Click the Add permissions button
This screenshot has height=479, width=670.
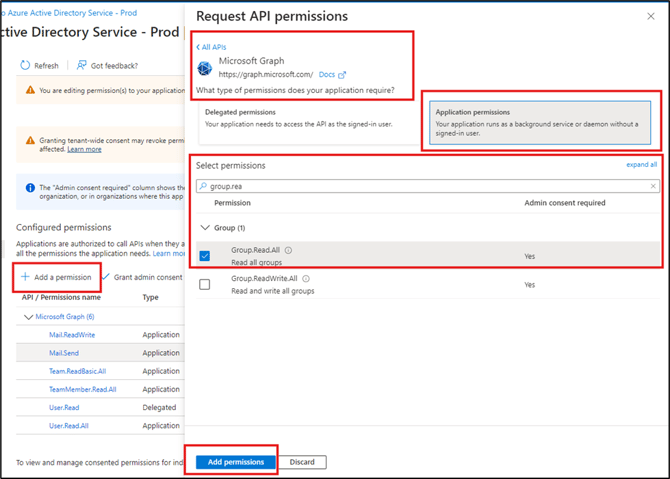click(x=236, y=462)
